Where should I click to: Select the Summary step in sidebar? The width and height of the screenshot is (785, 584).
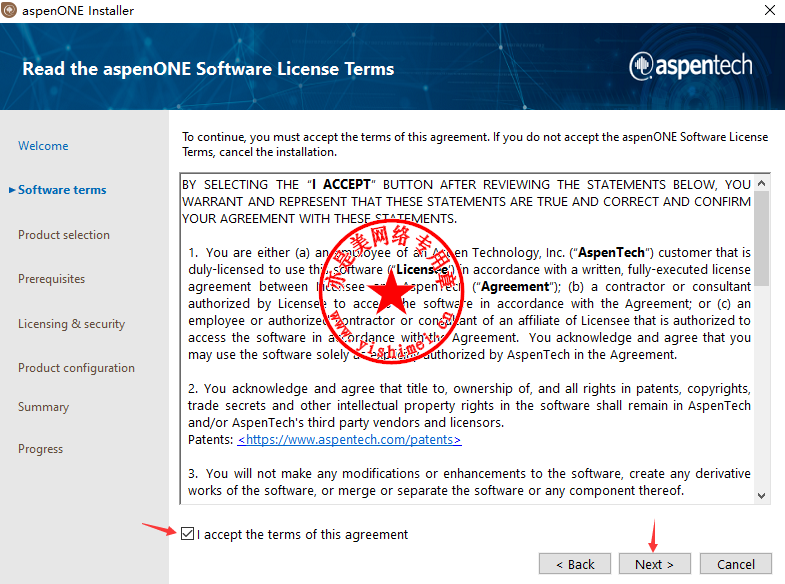coord(44,407)
